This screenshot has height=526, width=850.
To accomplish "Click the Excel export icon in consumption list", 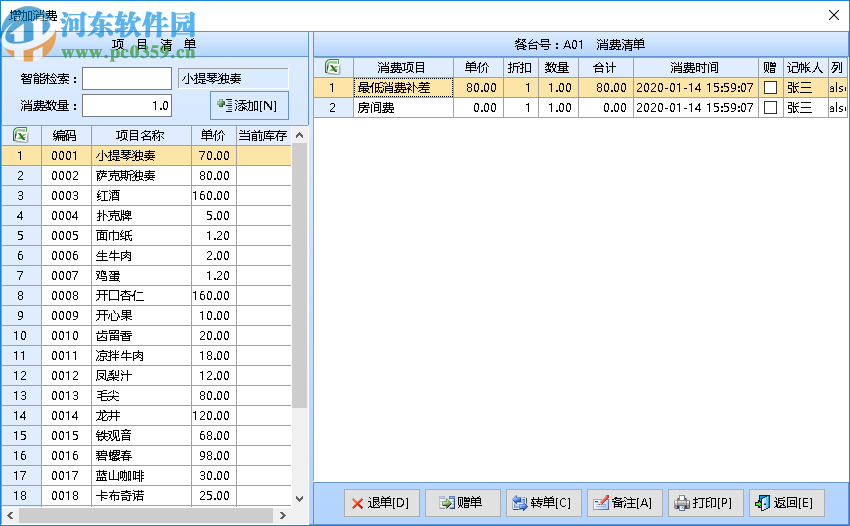I will coord(332,67).
